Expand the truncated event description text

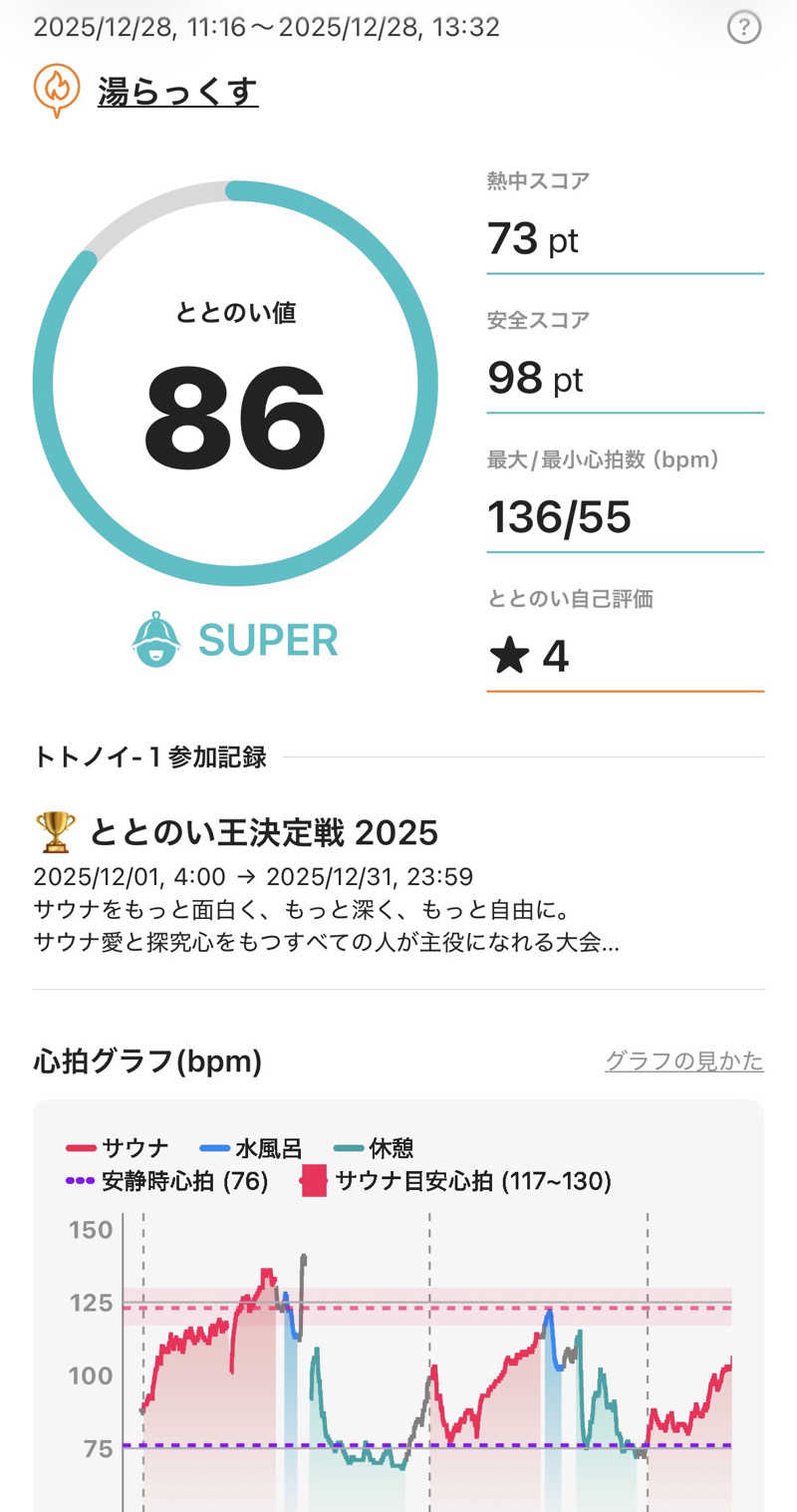(x=326, y=942)
